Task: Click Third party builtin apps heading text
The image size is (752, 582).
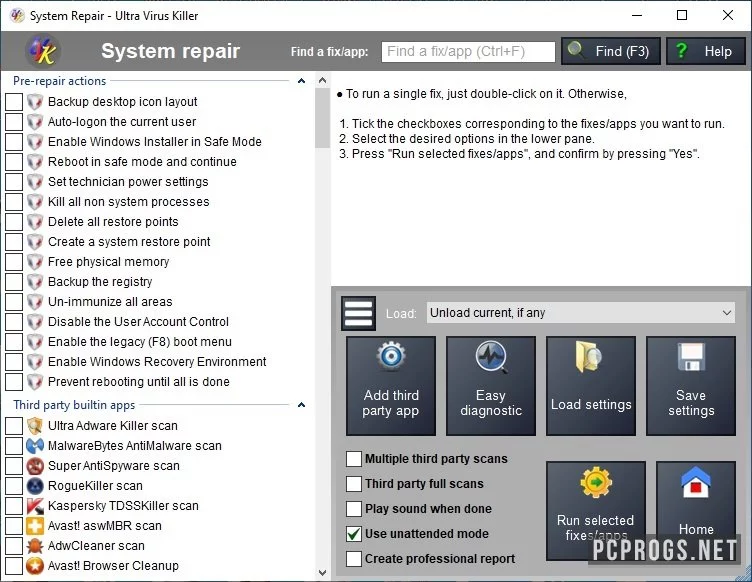Action: [x=74, y=405]
